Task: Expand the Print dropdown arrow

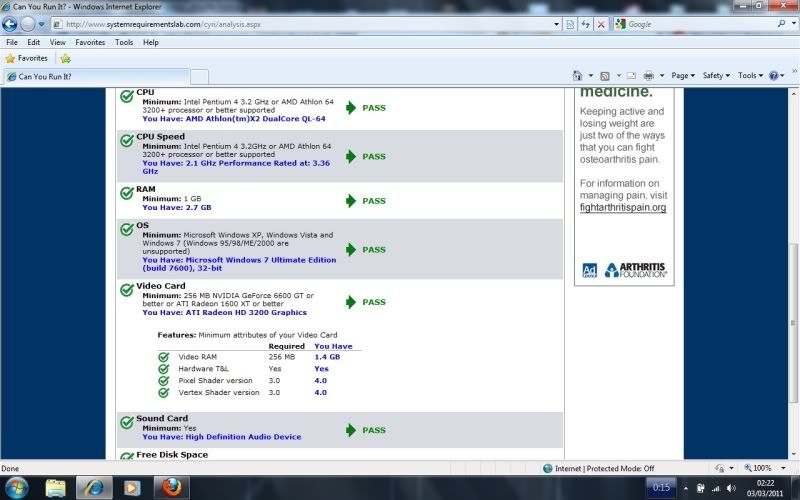Action: coord(662,76)
